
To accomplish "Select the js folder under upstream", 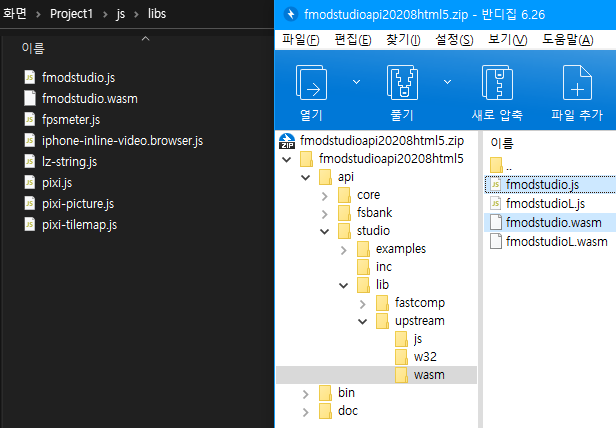I will (x=418, y=339).
